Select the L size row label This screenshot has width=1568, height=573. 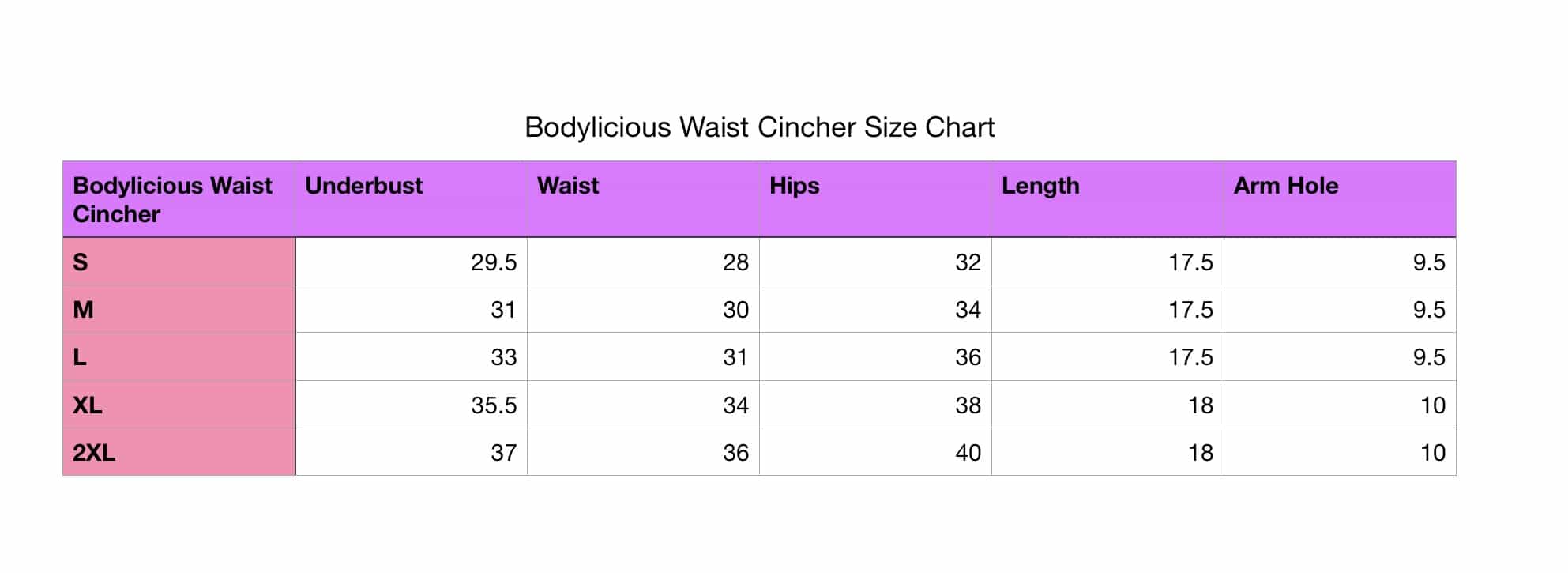tap(179, 356)
